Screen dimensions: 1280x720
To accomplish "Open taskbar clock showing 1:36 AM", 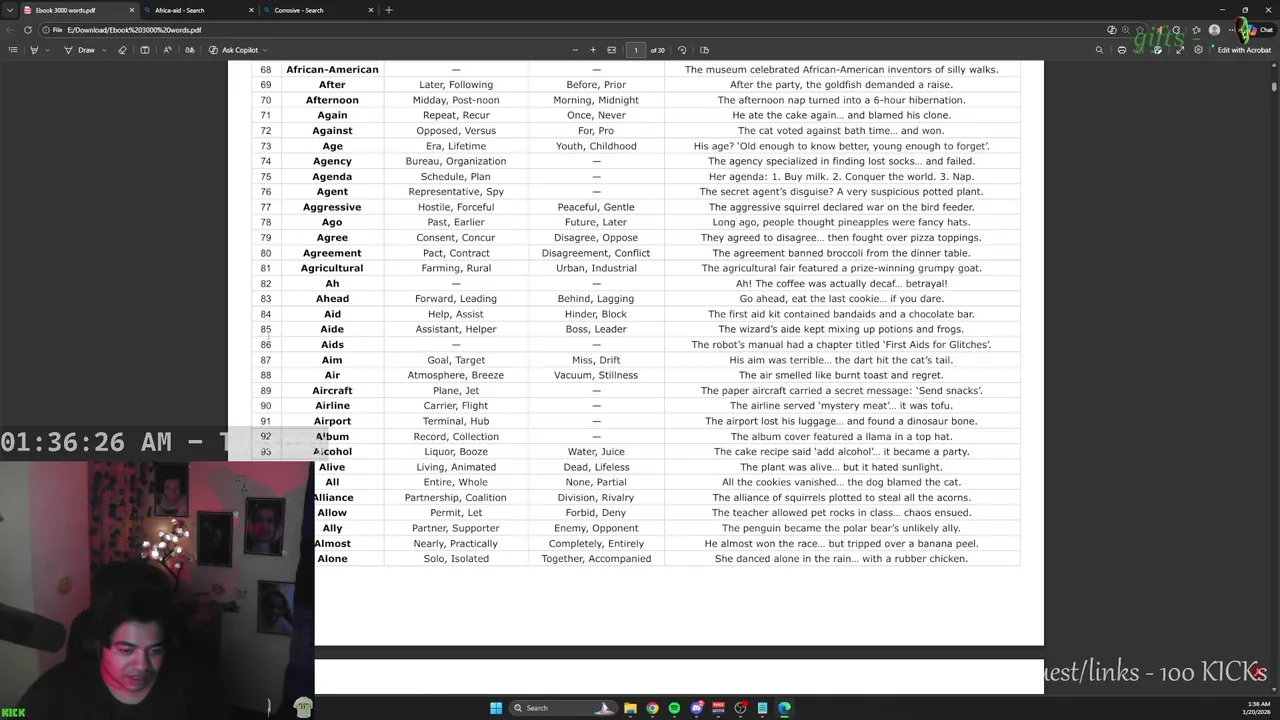I will coord(1256,708).
